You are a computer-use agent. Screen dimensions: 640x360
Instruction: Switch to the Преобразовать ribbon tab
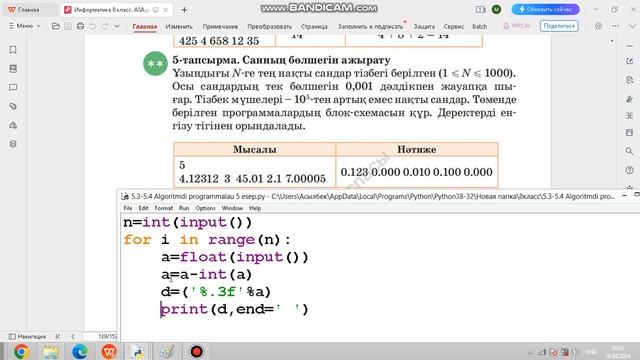(x=269, y=26)
